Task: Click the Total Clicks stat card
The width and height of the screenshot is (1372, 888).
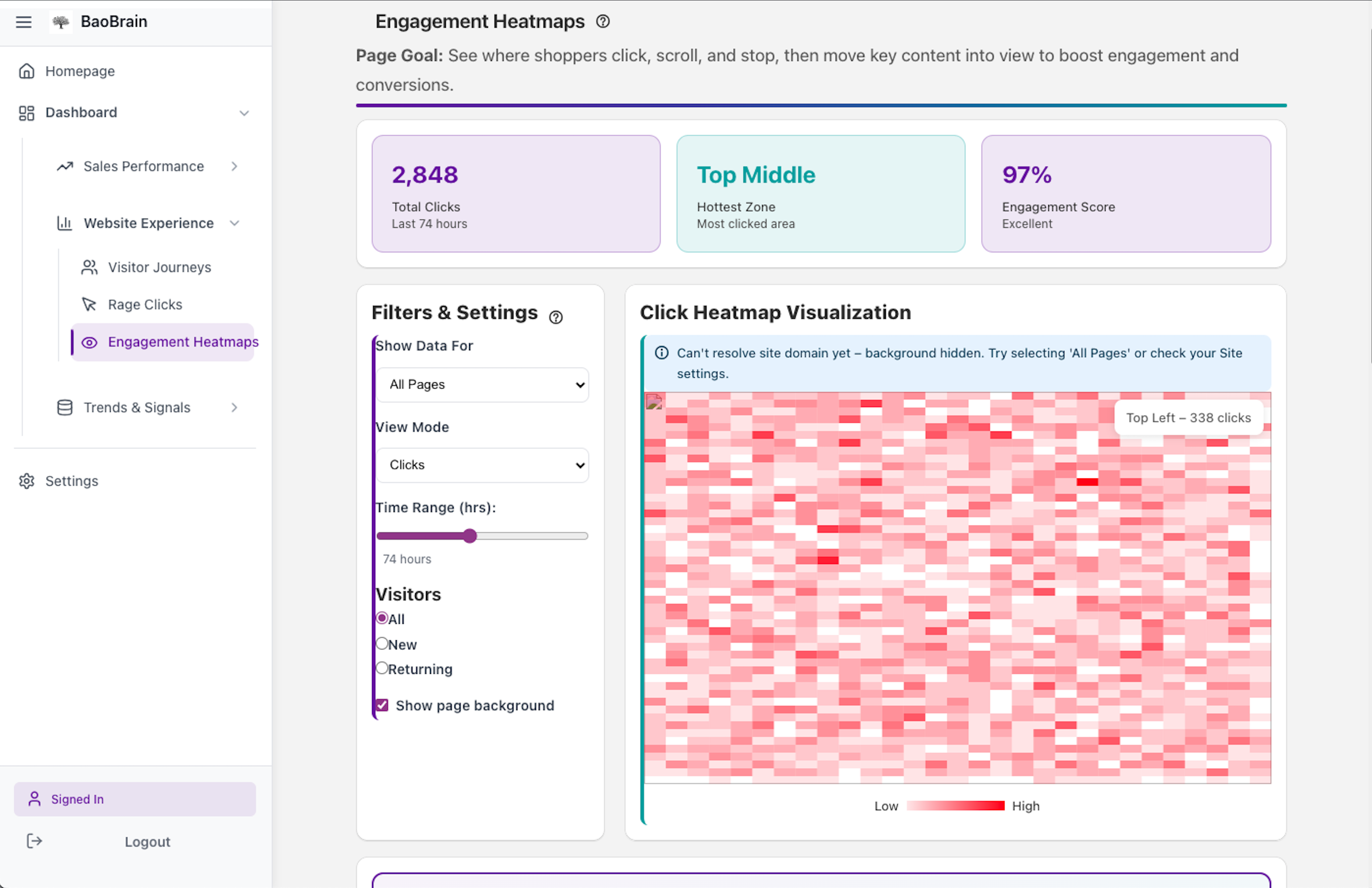Action: point(516,194)
